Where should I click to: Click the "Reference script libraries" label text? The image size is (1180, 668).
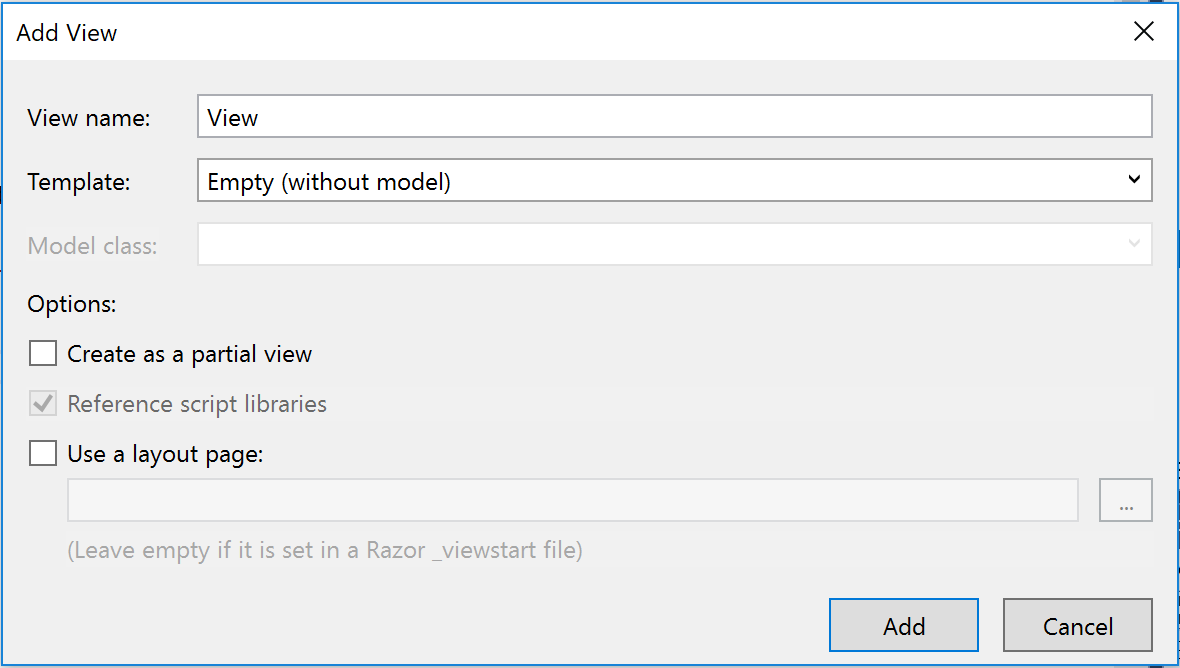(197, 404)
